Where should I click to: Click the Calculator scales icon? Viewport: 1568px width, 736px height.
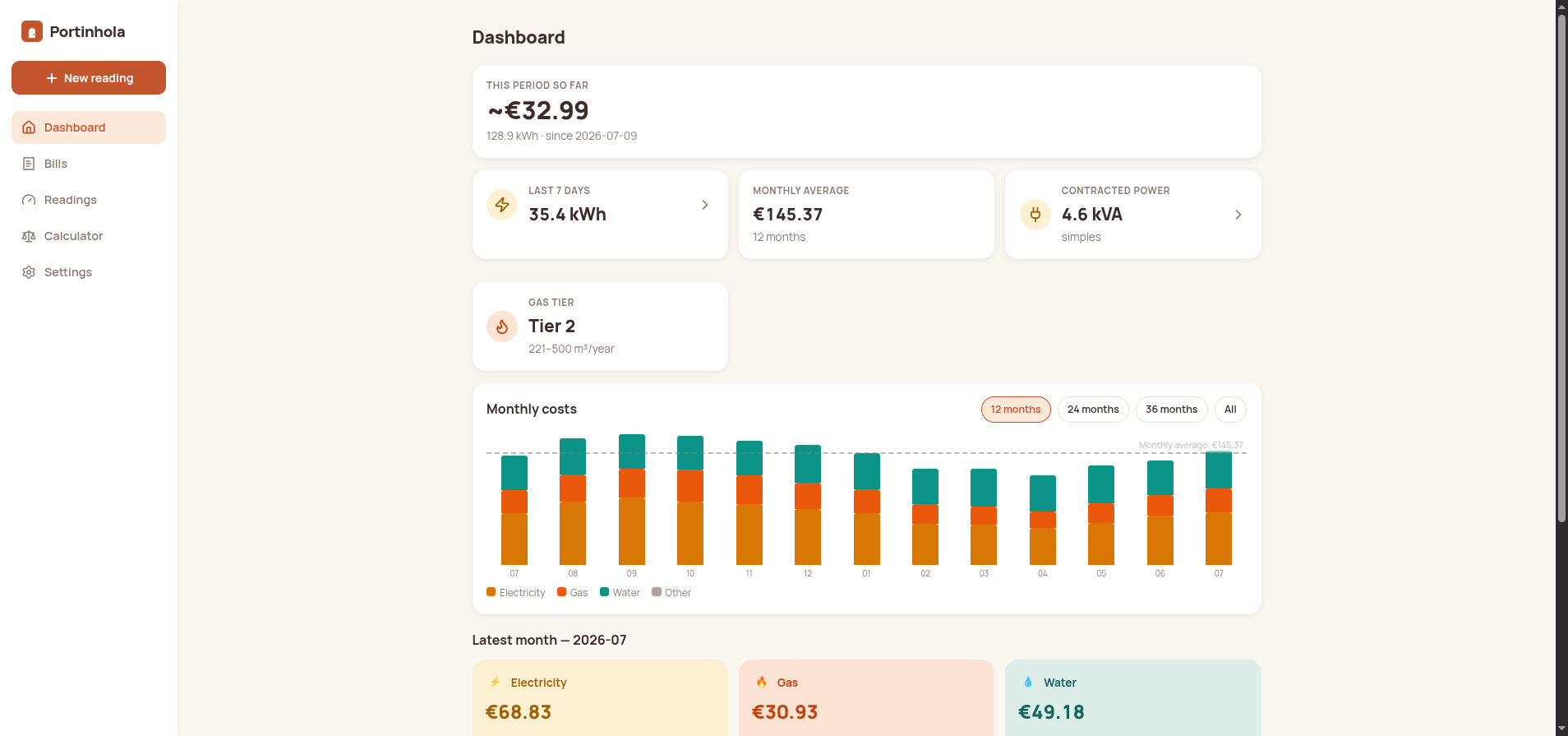coord(29,236)
